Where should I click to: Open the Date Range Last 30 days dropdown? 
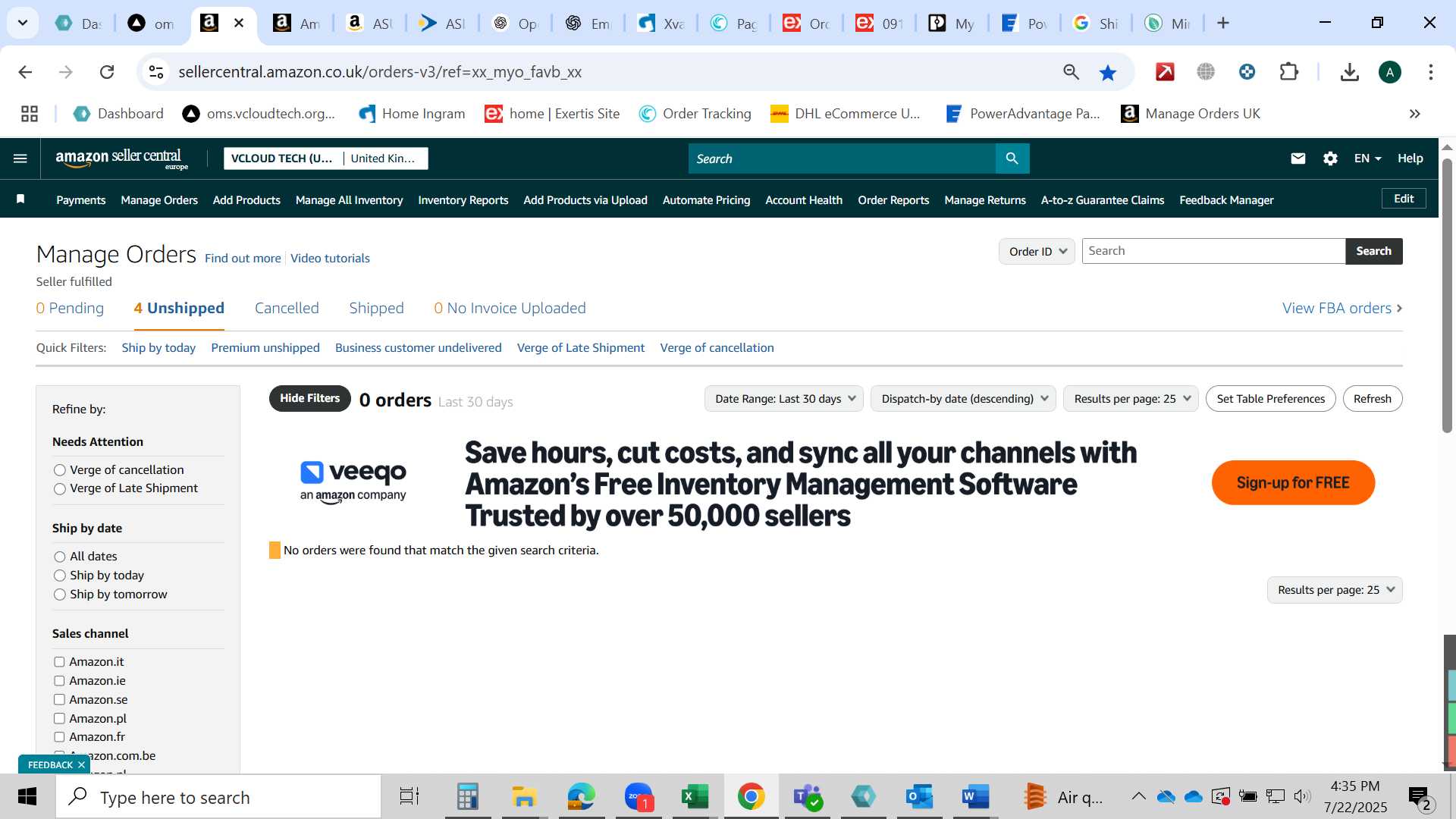(784, 399)
